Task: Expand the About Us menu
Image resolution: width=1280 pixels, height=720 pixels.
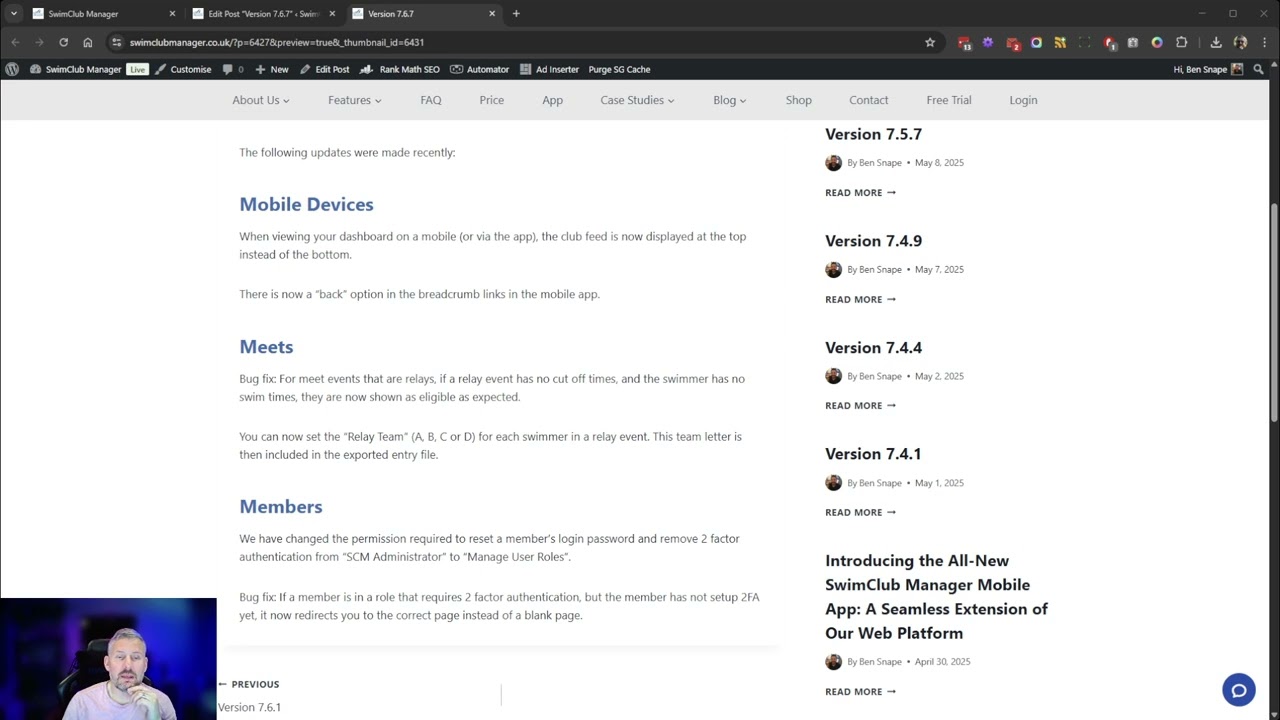Action: 260,100
